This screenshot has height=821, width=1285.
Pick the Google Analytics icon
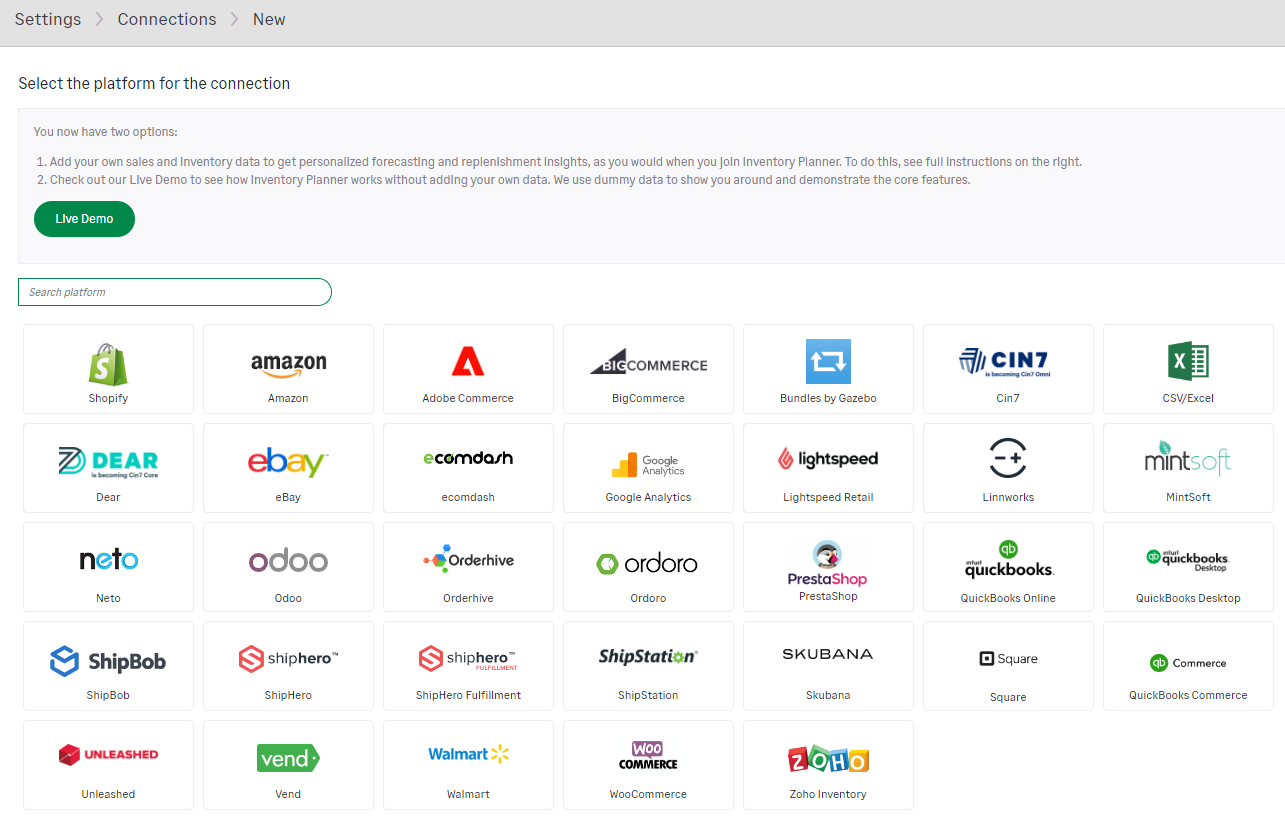pyautogui.click(x=648, y=465)
